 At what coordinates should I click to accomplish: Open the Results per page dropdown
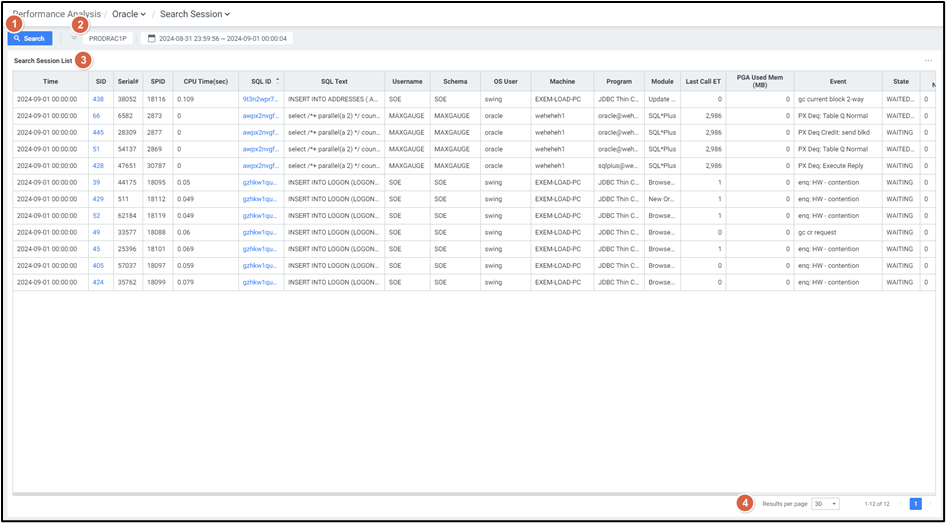point(825,504)
